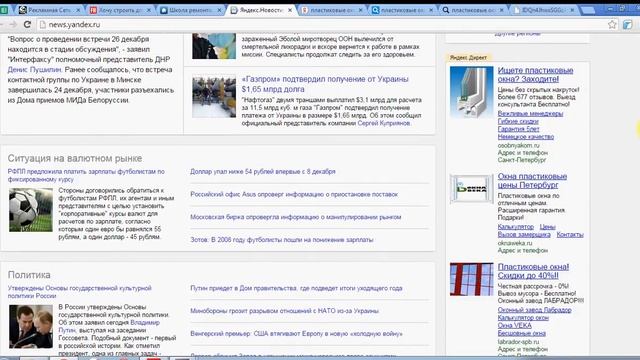Open the Ищете пластиковые окна ad
This screenshot has width=640, height=360.
[x=535, y=75]
